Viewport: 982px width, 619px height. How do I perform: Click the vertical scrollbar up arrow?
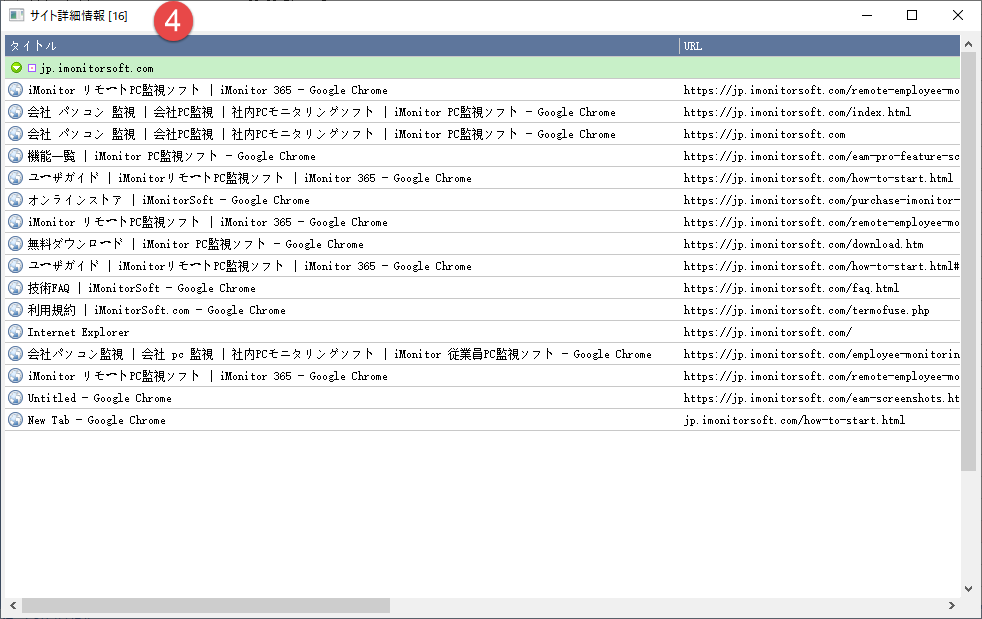click(968, 45)
